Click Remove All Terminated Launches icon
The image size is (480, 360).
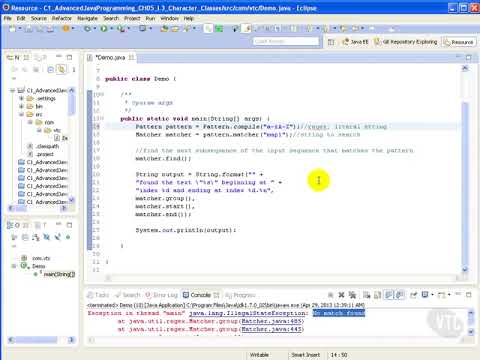click(352, 295)
